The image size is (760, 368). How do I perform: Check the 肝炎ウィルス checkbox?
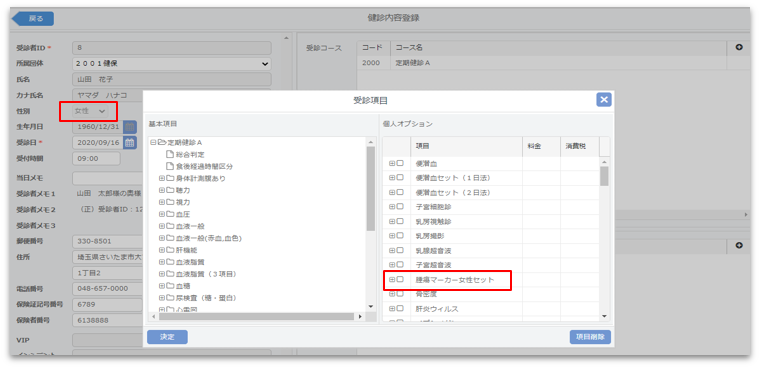point(400,309)
